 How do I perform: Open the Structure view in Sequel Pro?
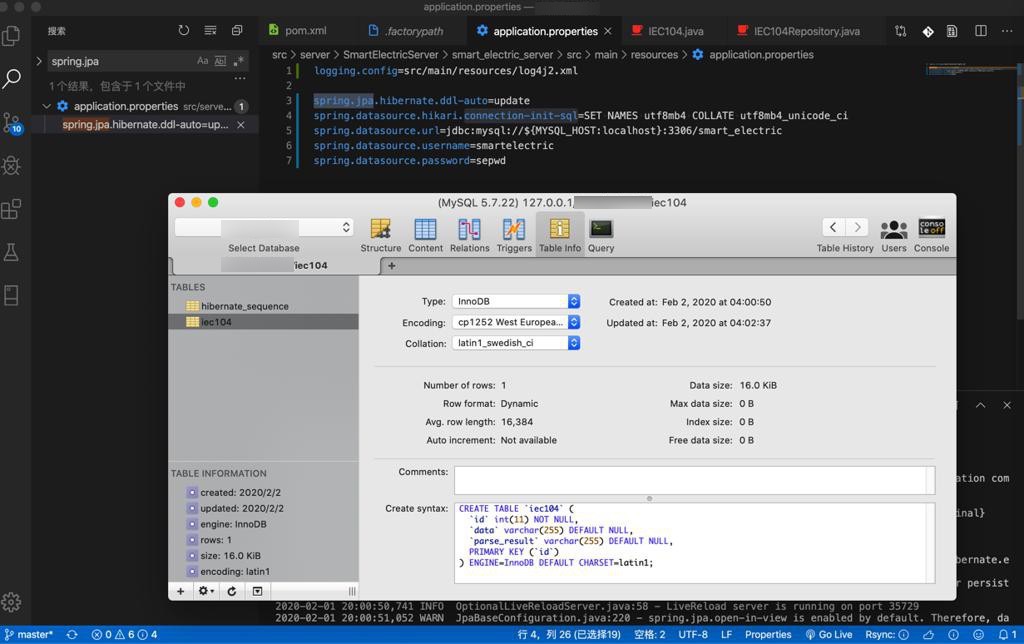coord(380,235)
